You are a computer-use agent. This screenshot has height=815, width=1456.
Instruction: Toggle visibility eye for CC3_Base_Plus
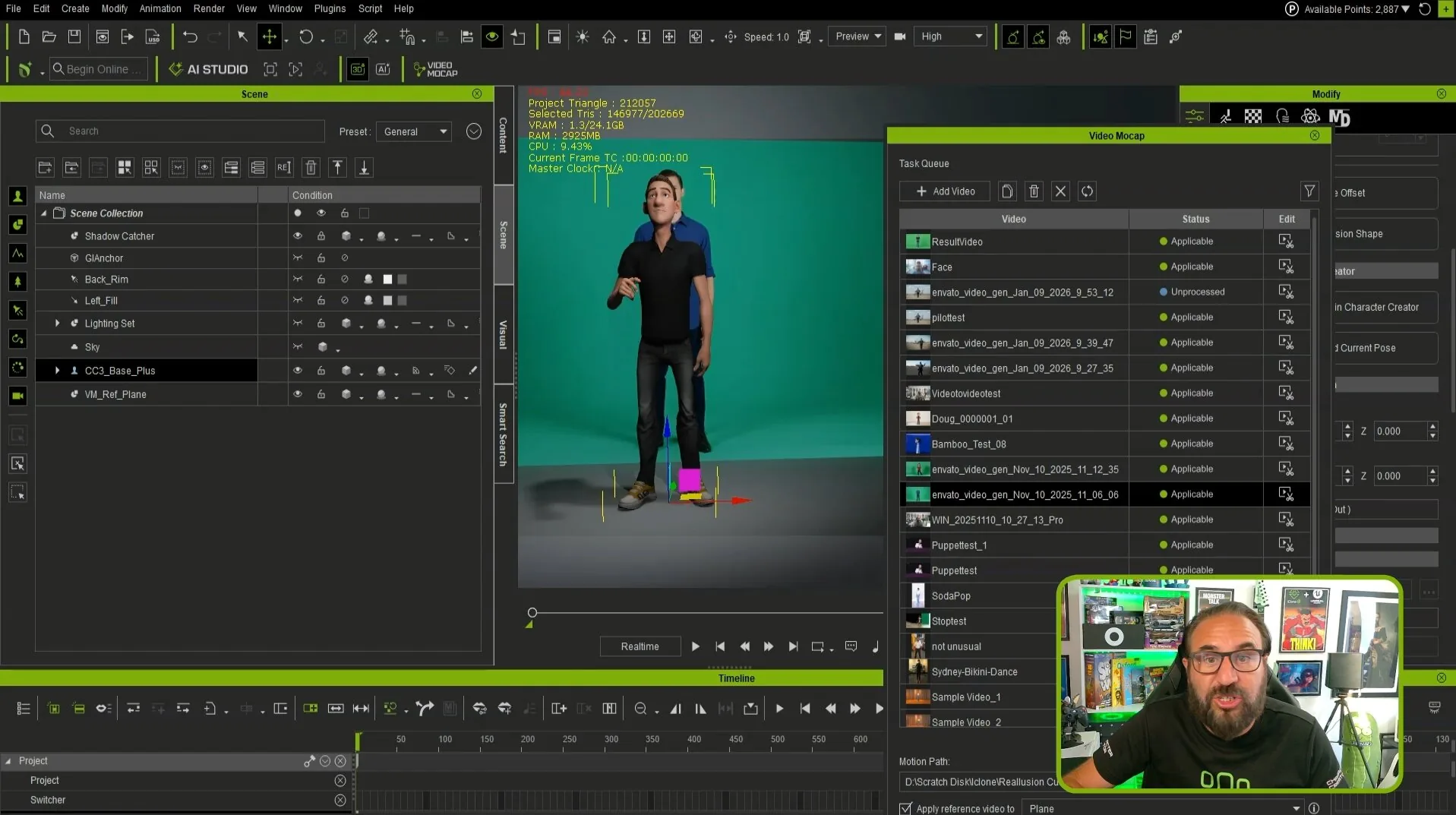click(298, 371)
